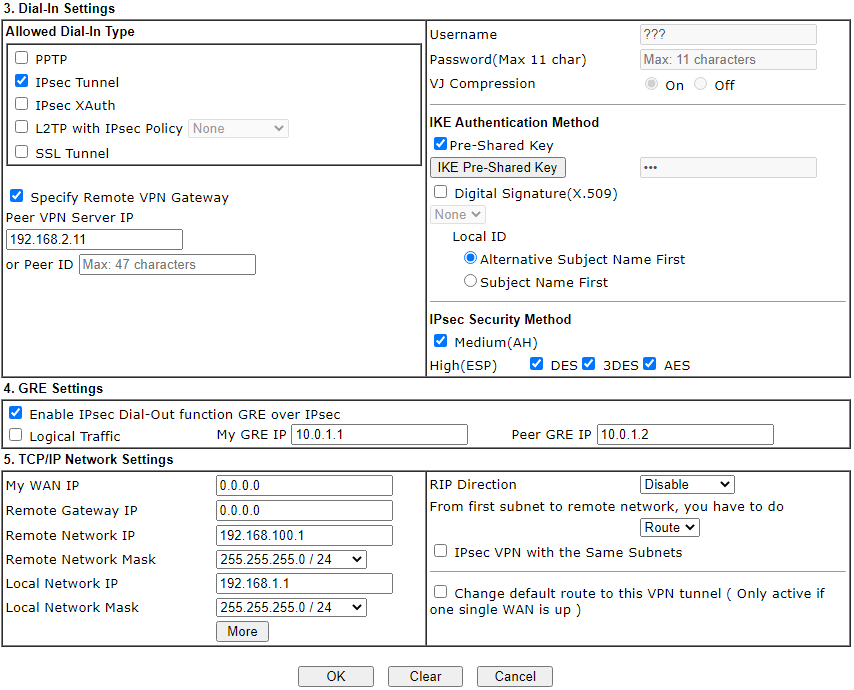The image size is (854, 690).
Task: Enable the Logical Traffic checkbox
Action: tap(15, 435)
